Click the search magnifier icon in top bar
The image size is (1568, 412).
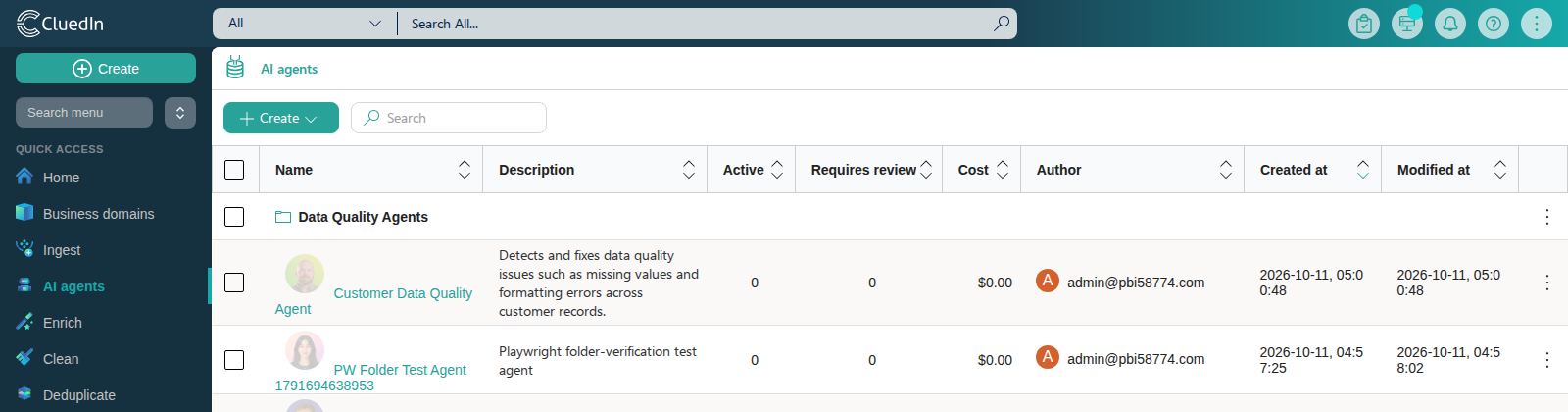pyautogui.click(x=1001, y=24)
